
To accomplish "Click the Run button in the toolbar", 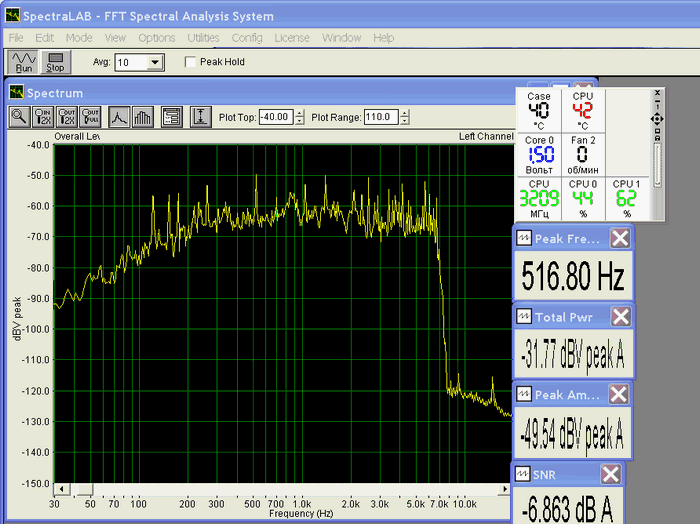I will (x=24, y=62).
